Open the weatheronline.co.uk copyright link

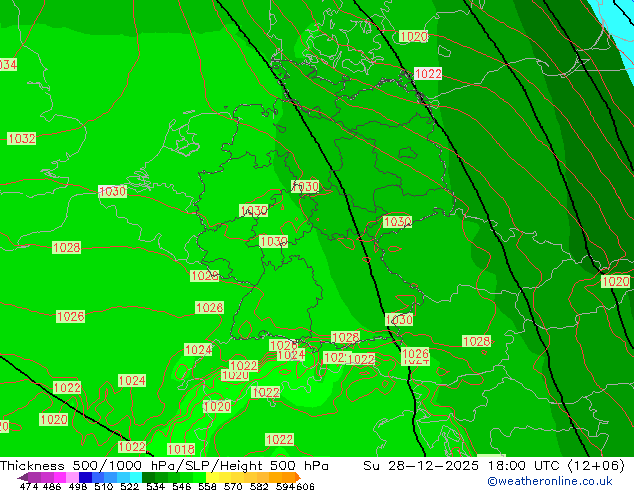(549, 481)
